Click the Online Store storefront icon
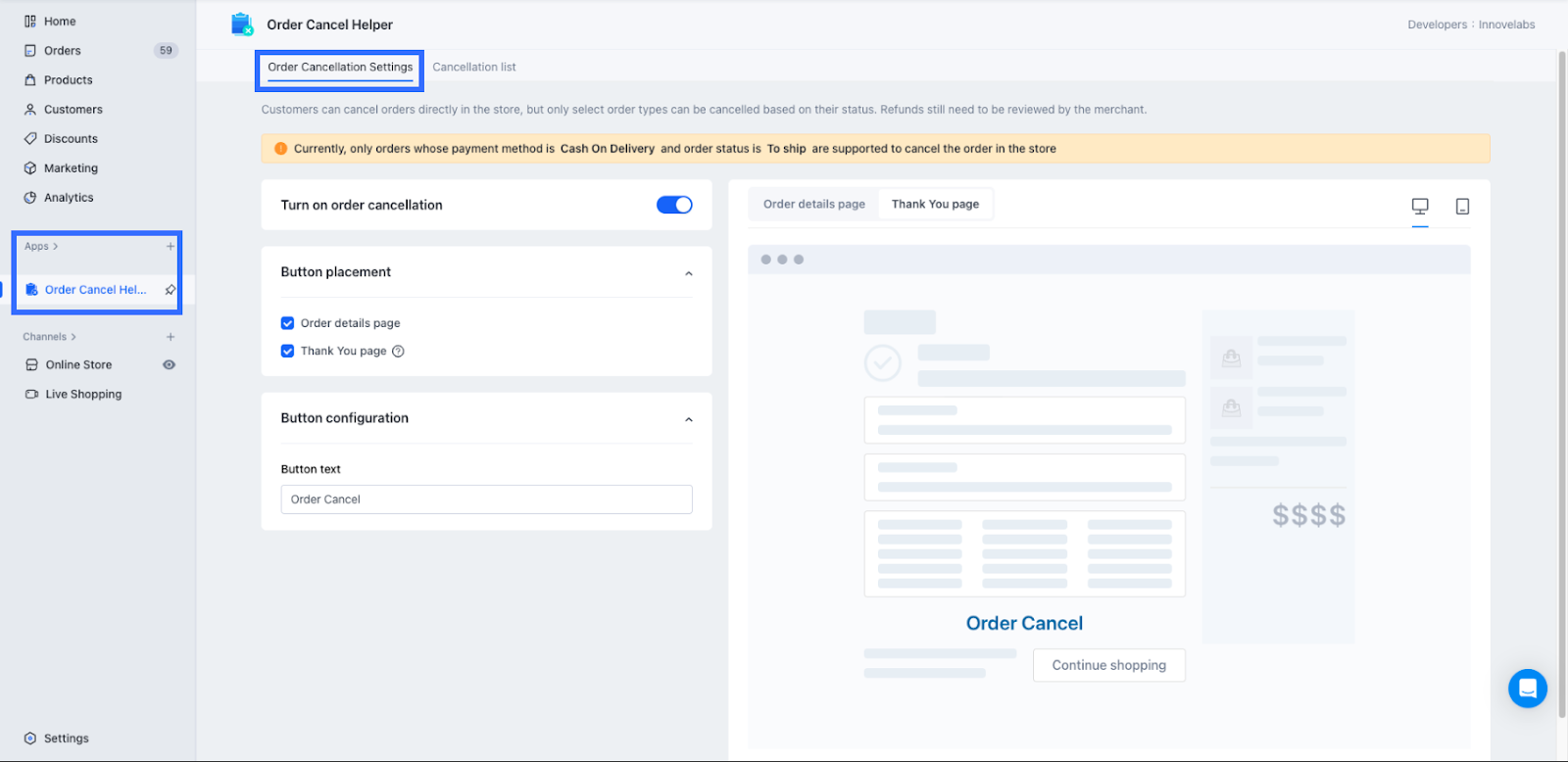Screen dimensions: 1568x762 31,365
